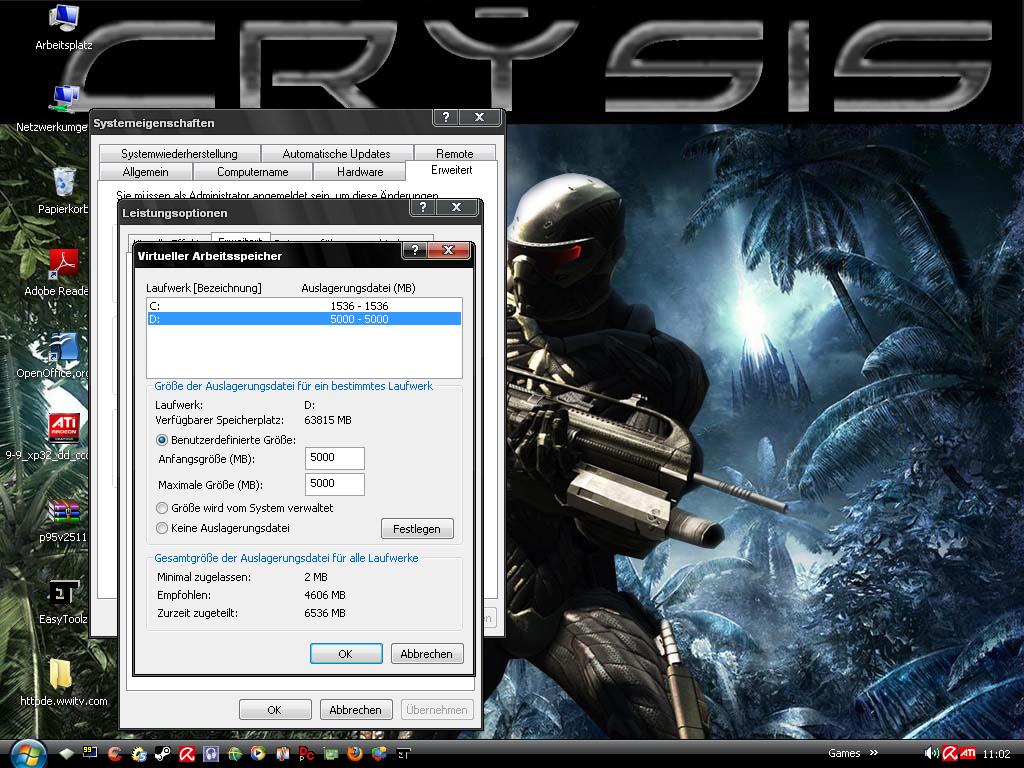Launch CCleaner from the quick launch bar

click(115, 754)
